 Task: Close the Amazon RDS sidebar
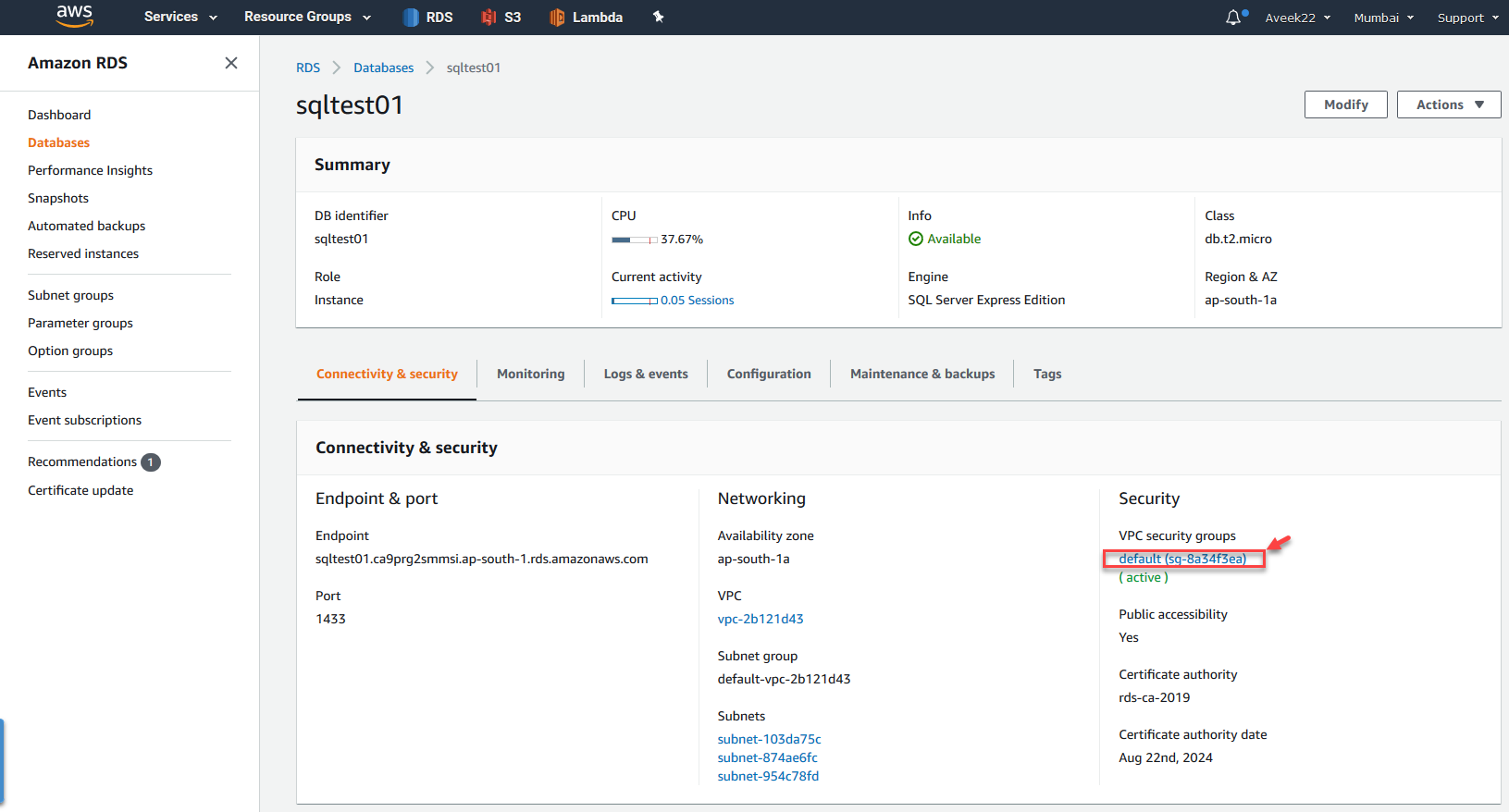(231, 63)
